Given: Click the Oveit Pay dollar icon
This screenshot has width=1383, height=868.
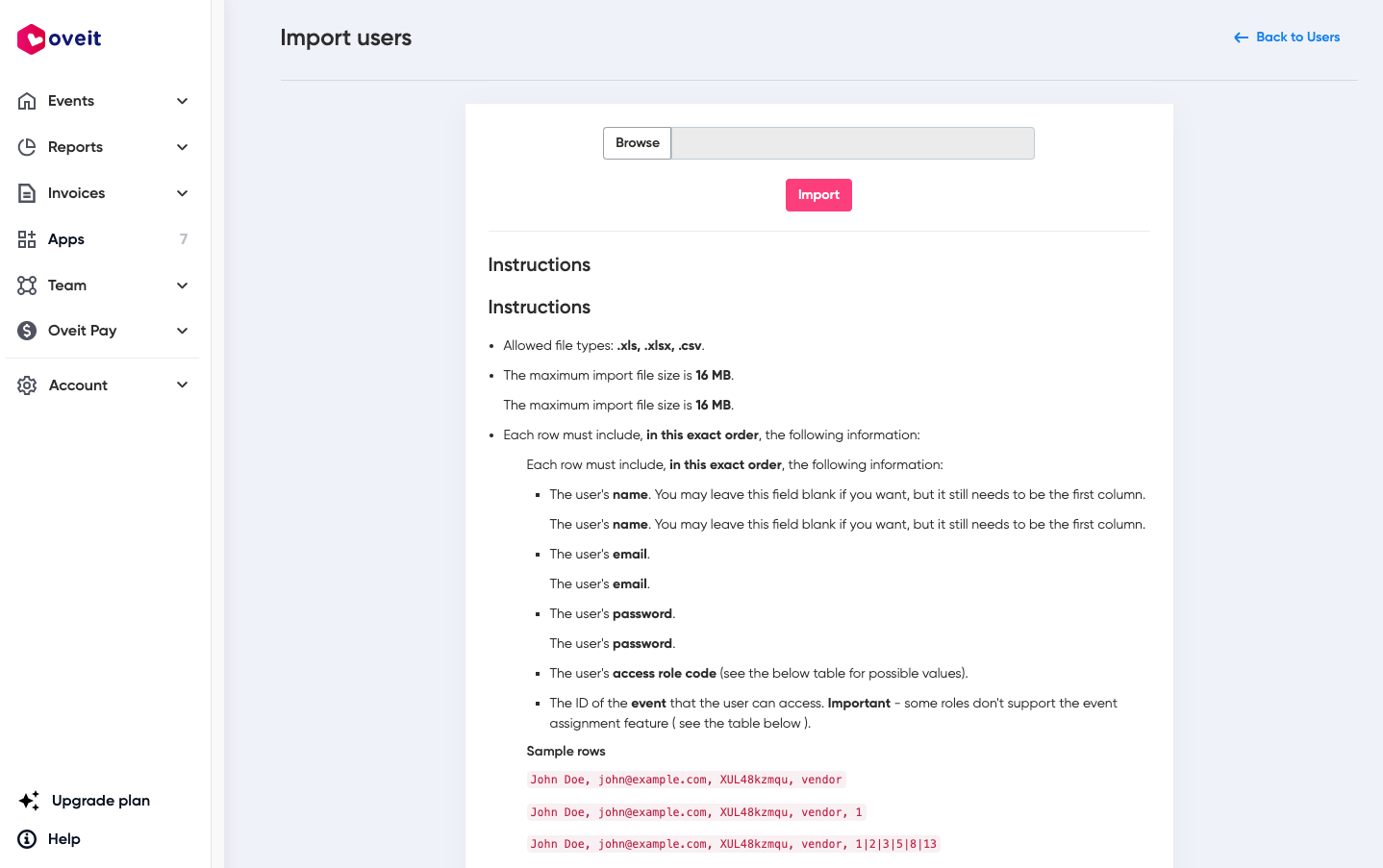Looking at the screenshot, I should (x=27, y=331).
